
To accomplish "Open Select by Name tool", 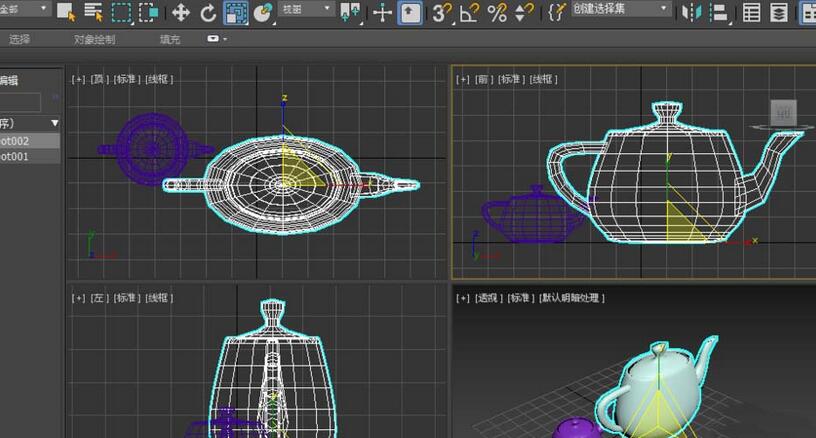I will [93, 12].
